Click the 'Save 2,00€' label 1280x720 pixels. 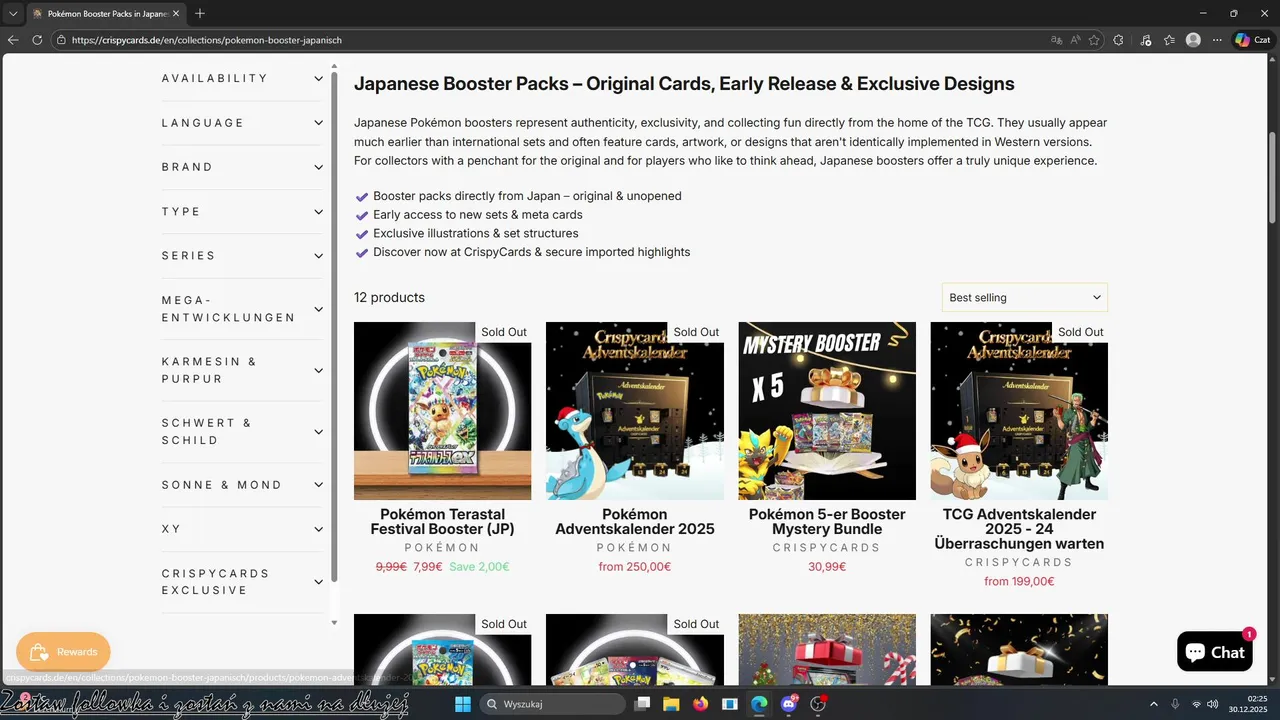[x=479, y=566]
